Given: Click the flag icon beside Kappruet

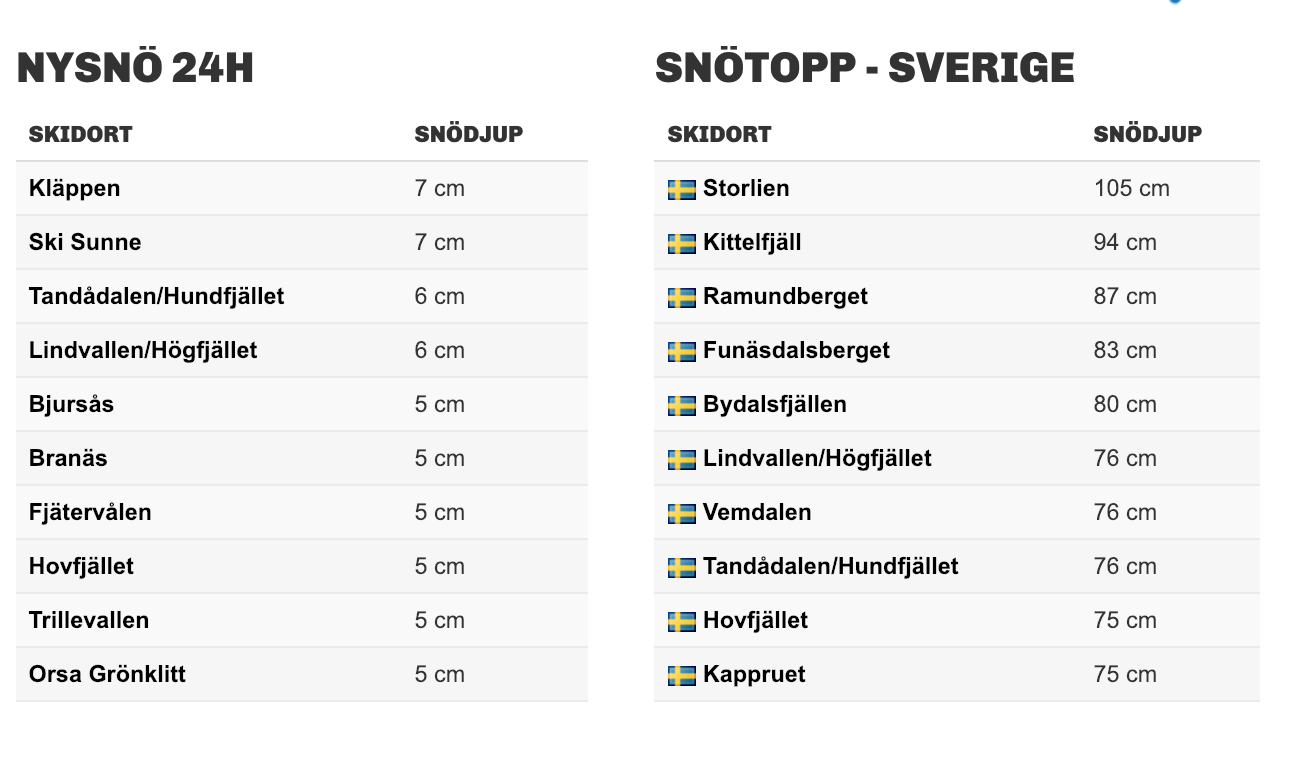Looking at the screenshot, I should (681, 675).
